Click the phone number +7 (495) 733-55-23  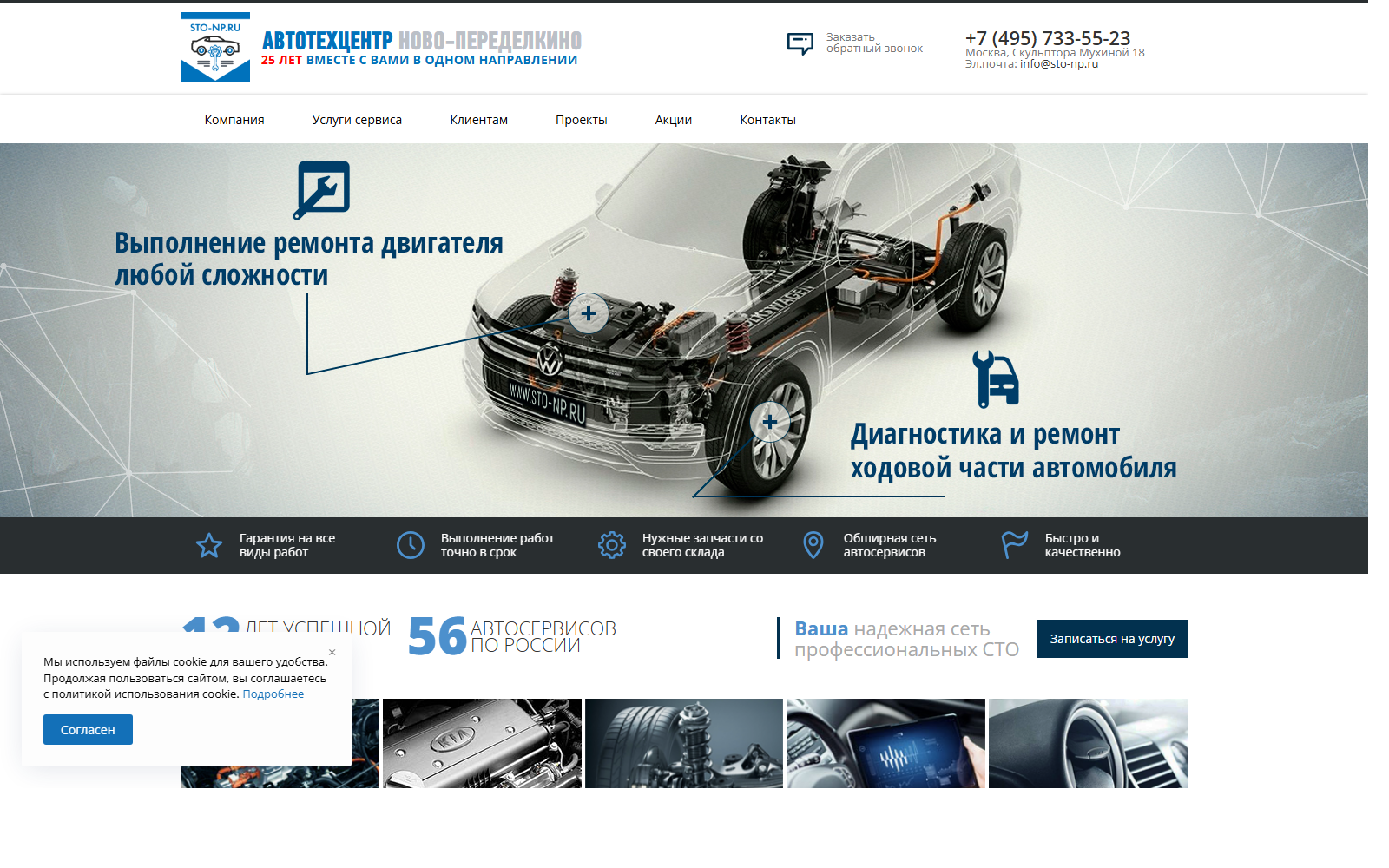click(1048, 38)
